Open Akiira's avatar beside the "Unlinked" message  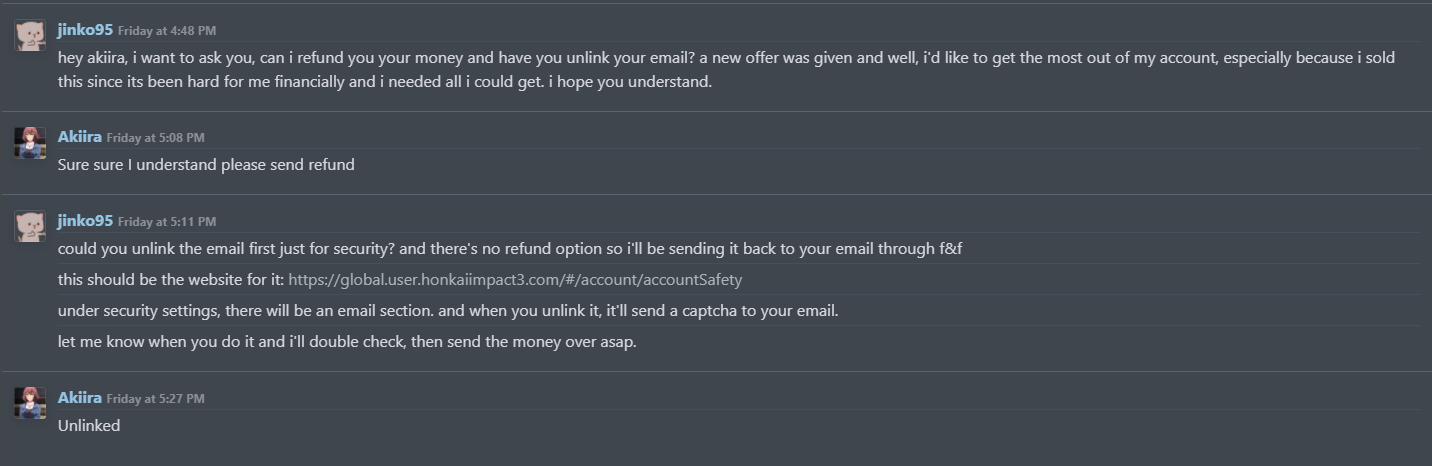point(30,403)
